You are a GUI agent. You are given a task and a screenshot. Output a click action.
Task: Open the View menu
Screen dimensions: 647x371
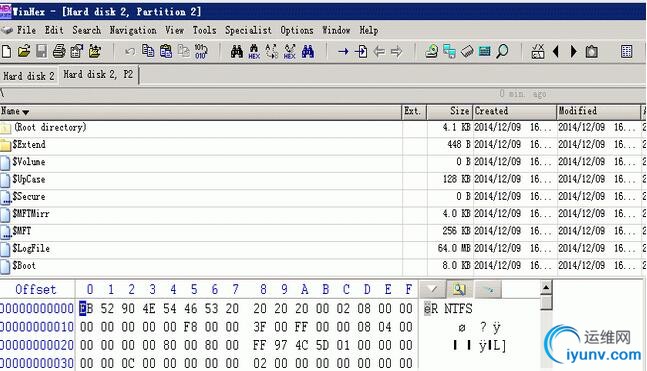(x=175, y=30)
